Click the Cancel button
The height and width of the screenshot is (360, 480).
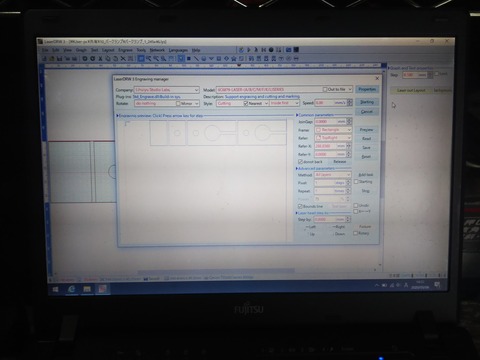click(367, 112)
